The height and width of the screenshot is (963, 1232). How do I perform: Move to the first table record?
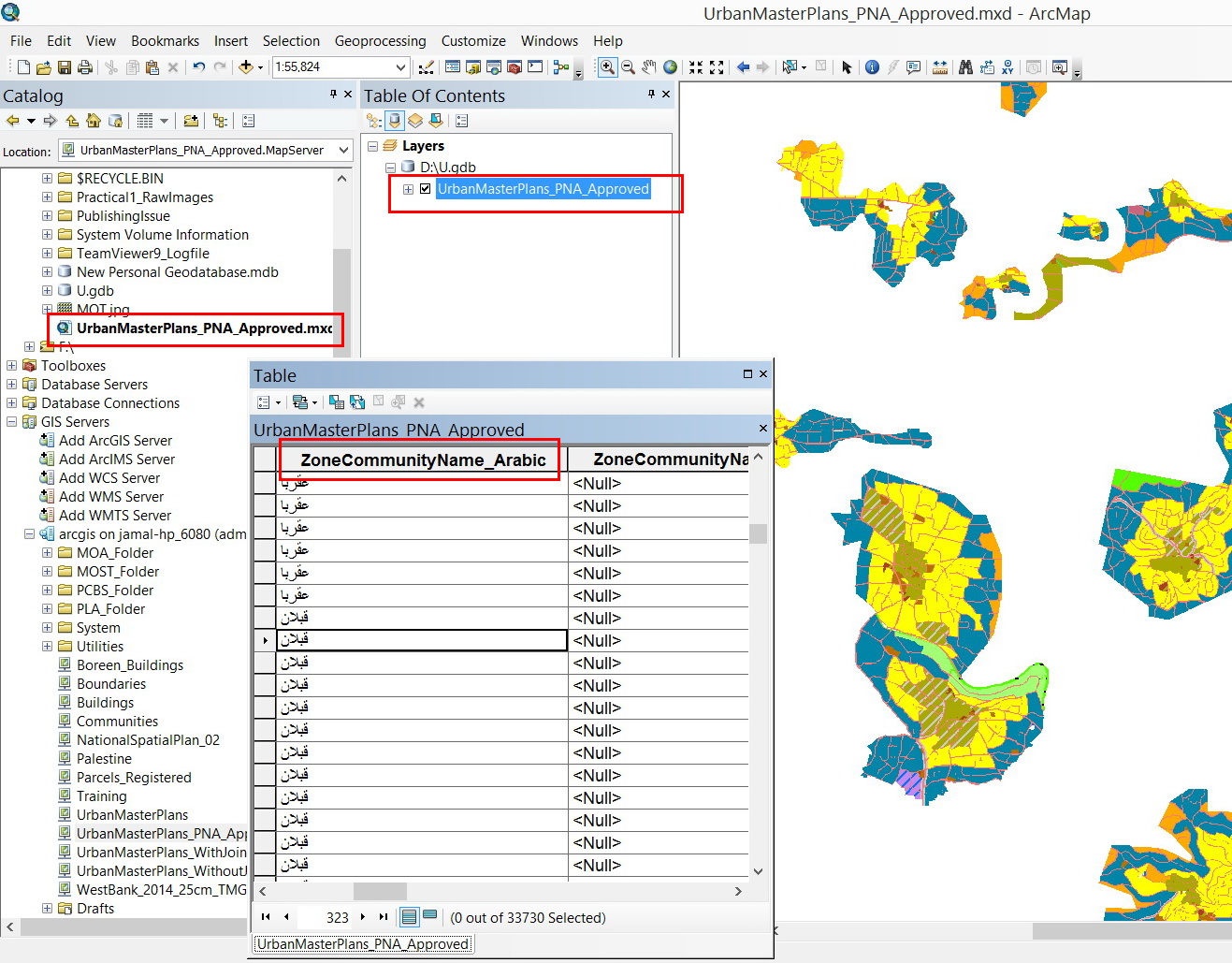266,917
